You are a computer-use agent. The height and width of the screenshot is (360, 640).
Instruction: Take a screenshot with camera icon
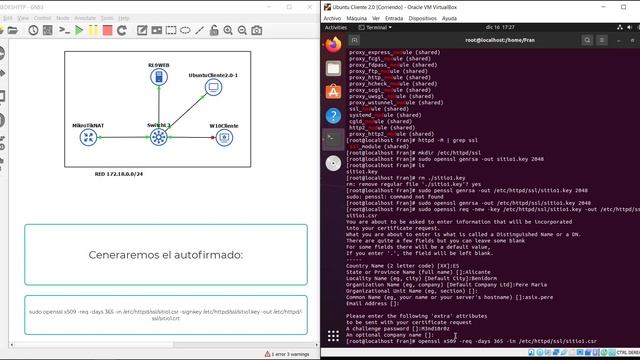coord(257,31)
